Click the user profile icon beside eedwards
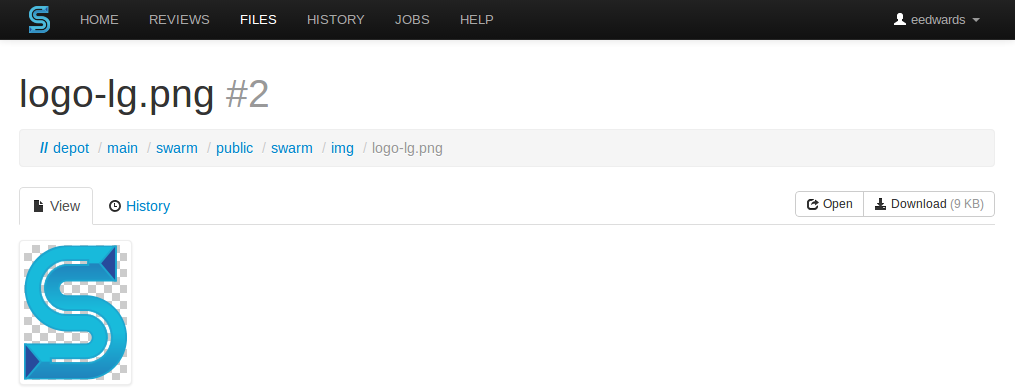This screenshot has width=1015, height=389. pos(899,19)
